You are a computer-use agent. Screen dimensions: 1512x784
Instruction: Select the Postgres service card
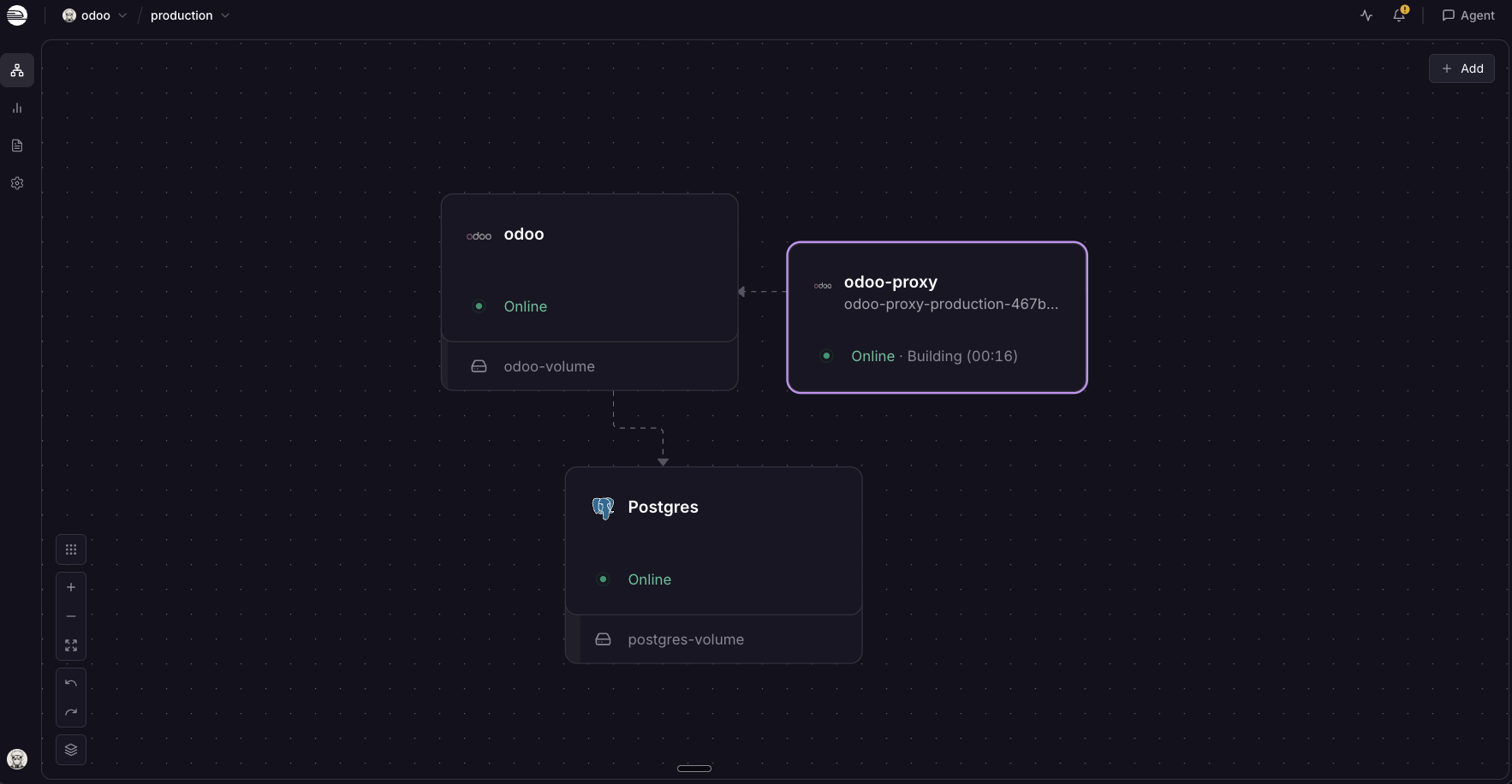click(713, 541)
